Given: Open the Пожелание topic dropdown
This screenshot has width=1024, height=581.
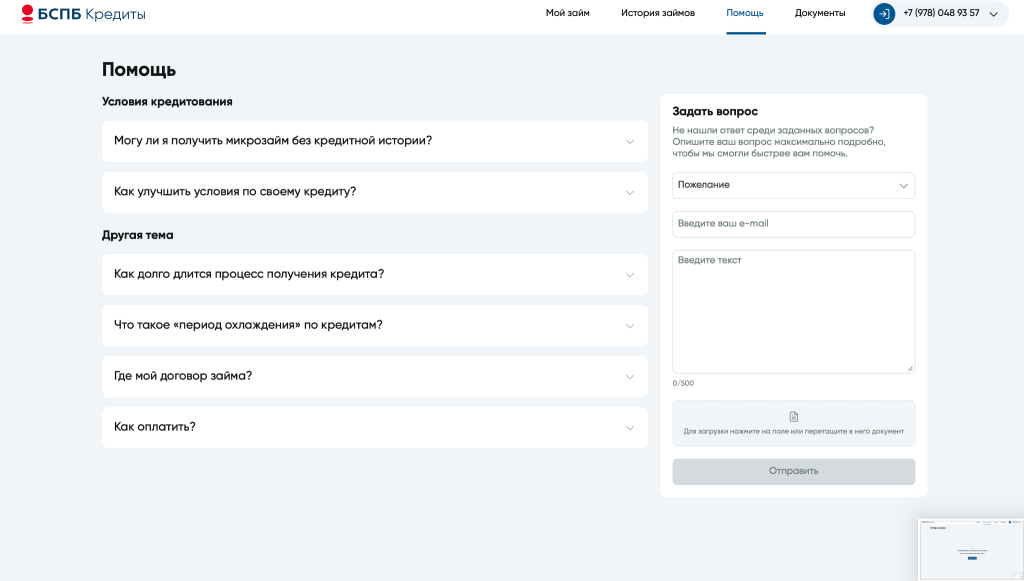Looking at the screenshot, I should click(x=793, y=185).
